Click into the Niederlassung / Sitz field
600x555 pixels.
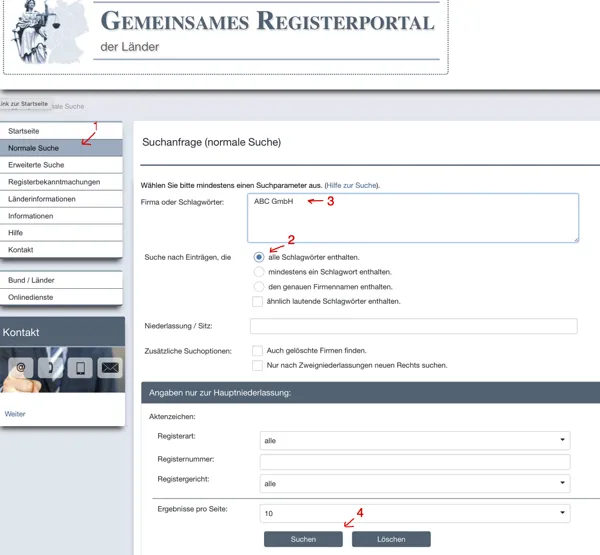tap(413, 326)
